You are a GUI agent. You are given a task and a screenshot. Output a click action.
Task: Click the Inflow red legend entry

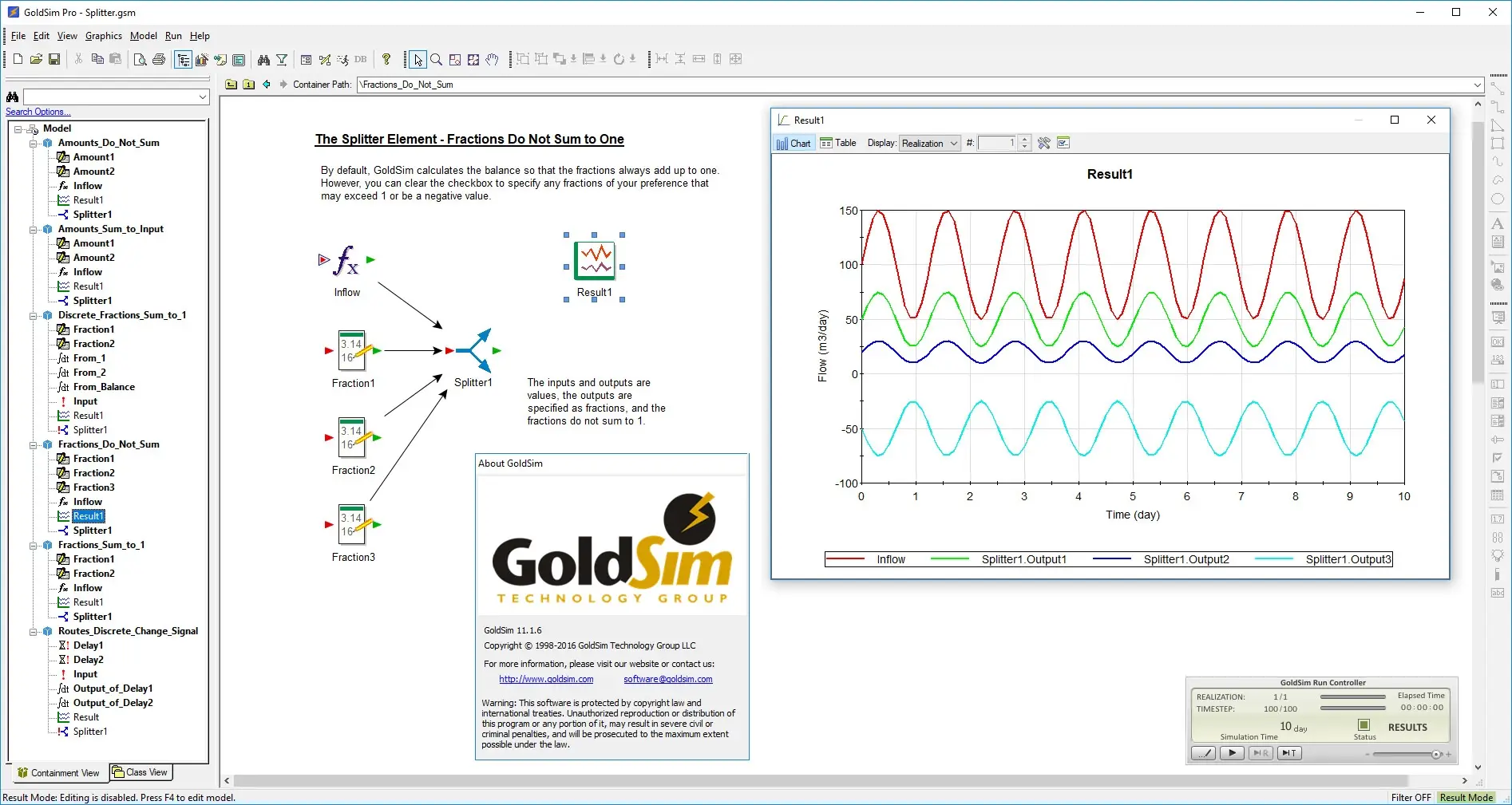coord(865,559)
